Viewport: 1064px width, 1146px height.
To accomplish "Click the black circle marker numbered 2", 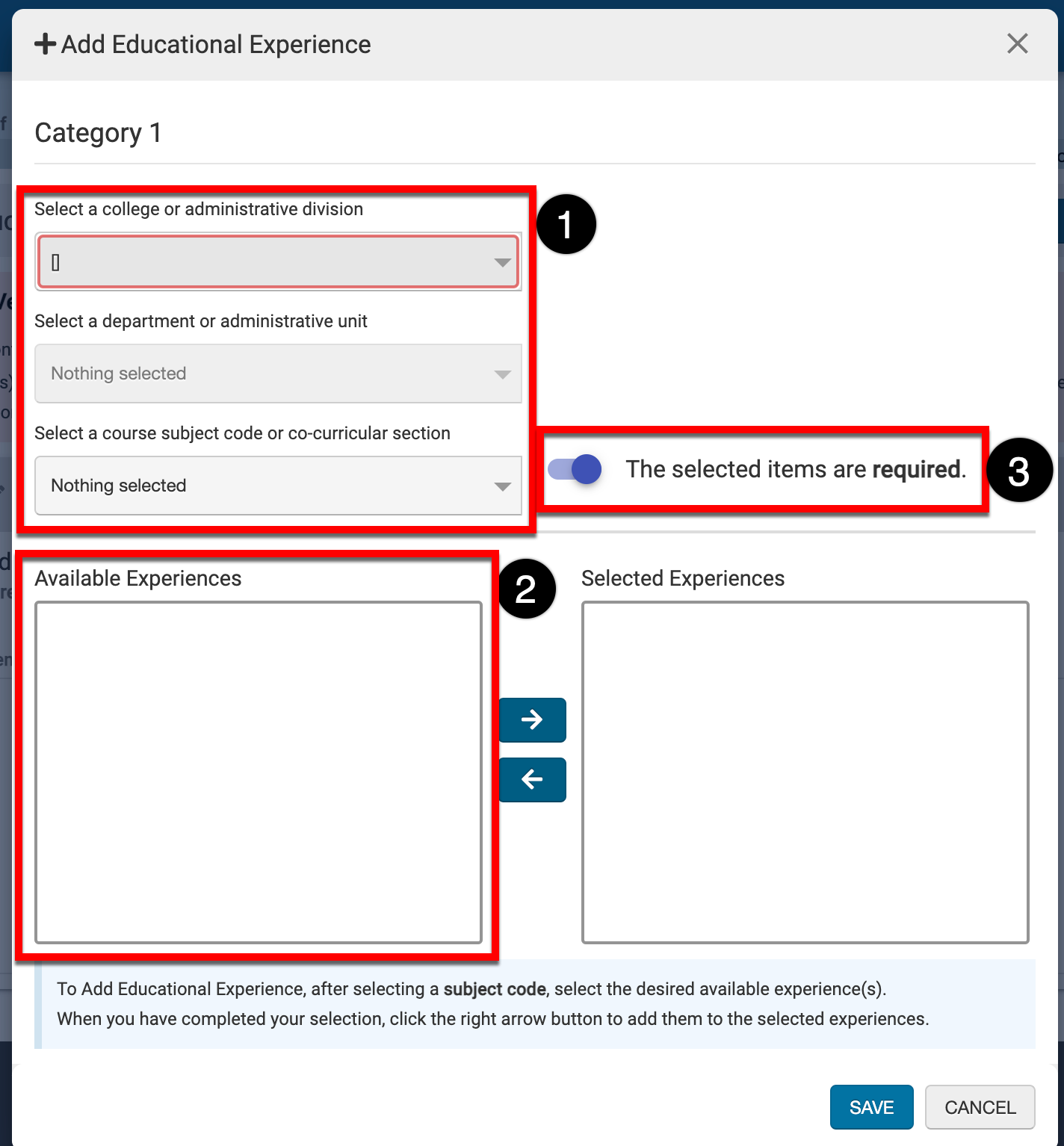I will (x=526, y=589).
